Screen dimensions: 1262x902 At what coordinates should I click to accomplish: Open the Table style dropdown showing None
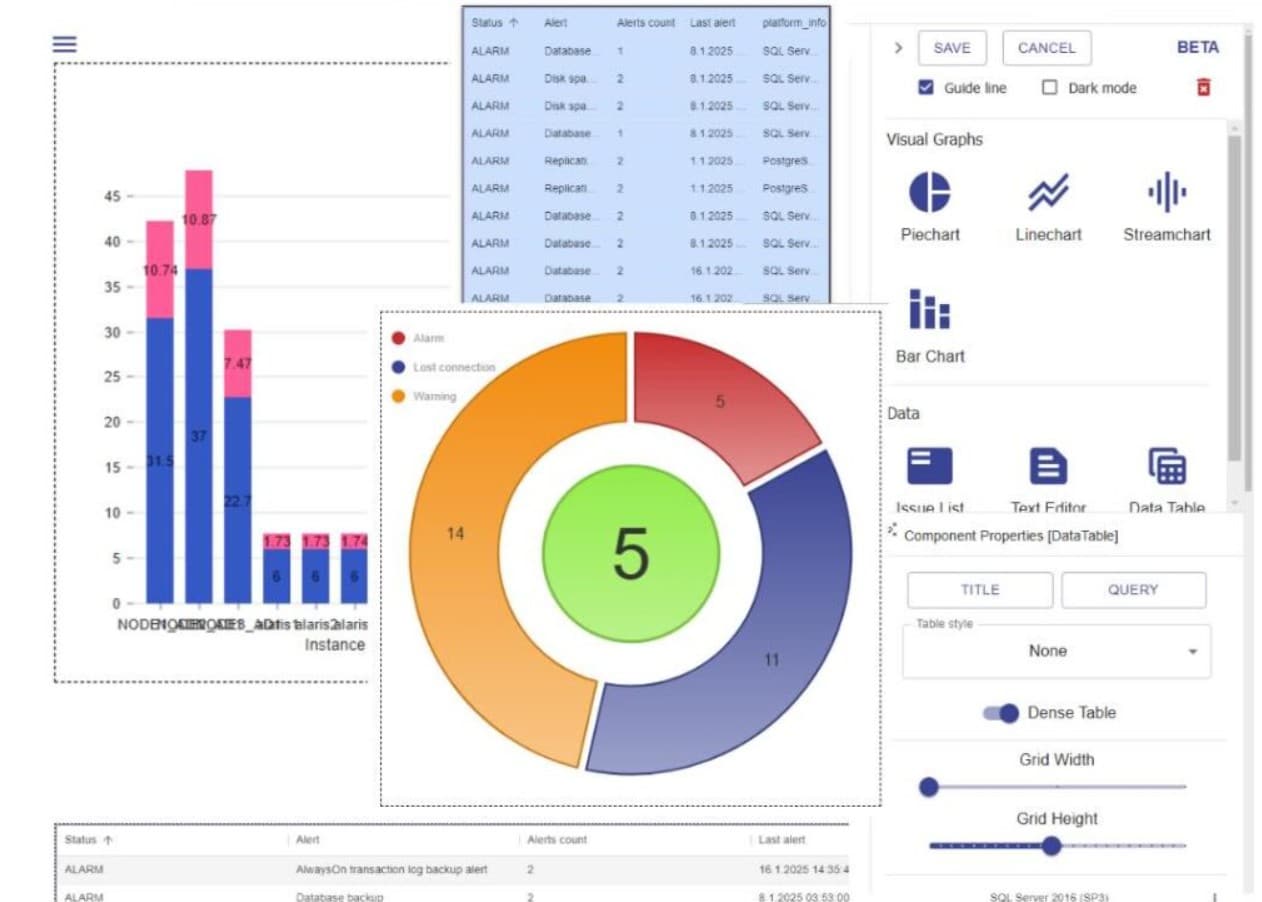pyautogui.click(x=1056, y=650)
